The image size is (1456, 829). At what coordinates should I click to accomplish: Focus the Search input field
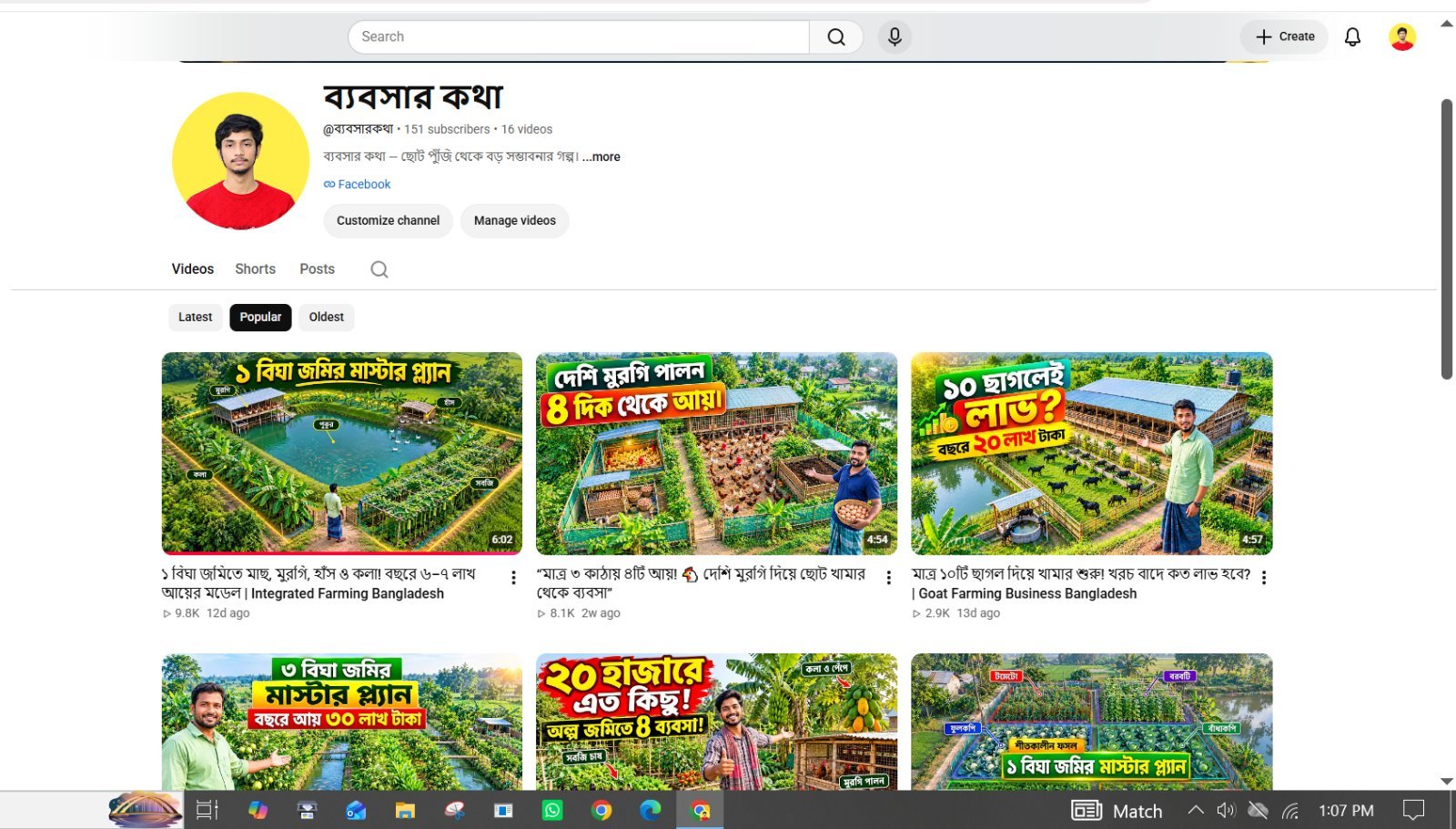579,36
